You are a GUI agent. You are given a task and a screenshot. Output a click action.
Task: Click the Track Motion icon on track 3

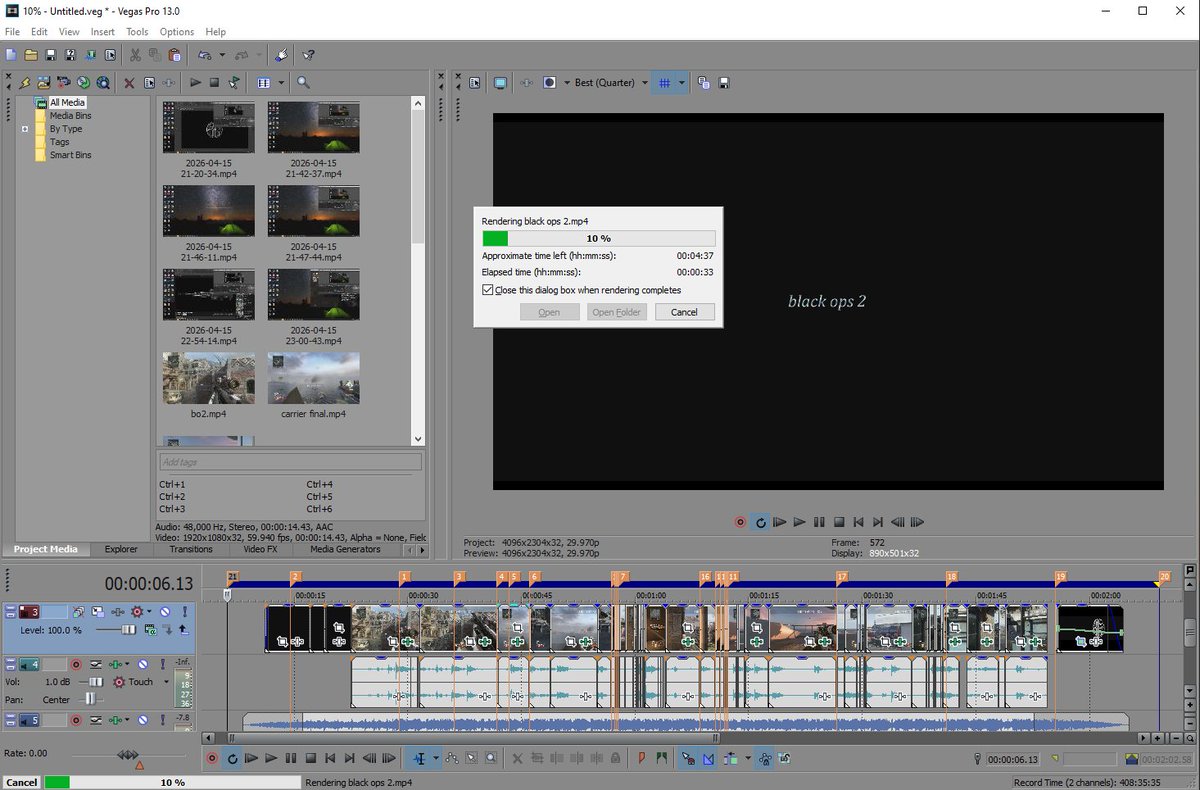[97, 612]
